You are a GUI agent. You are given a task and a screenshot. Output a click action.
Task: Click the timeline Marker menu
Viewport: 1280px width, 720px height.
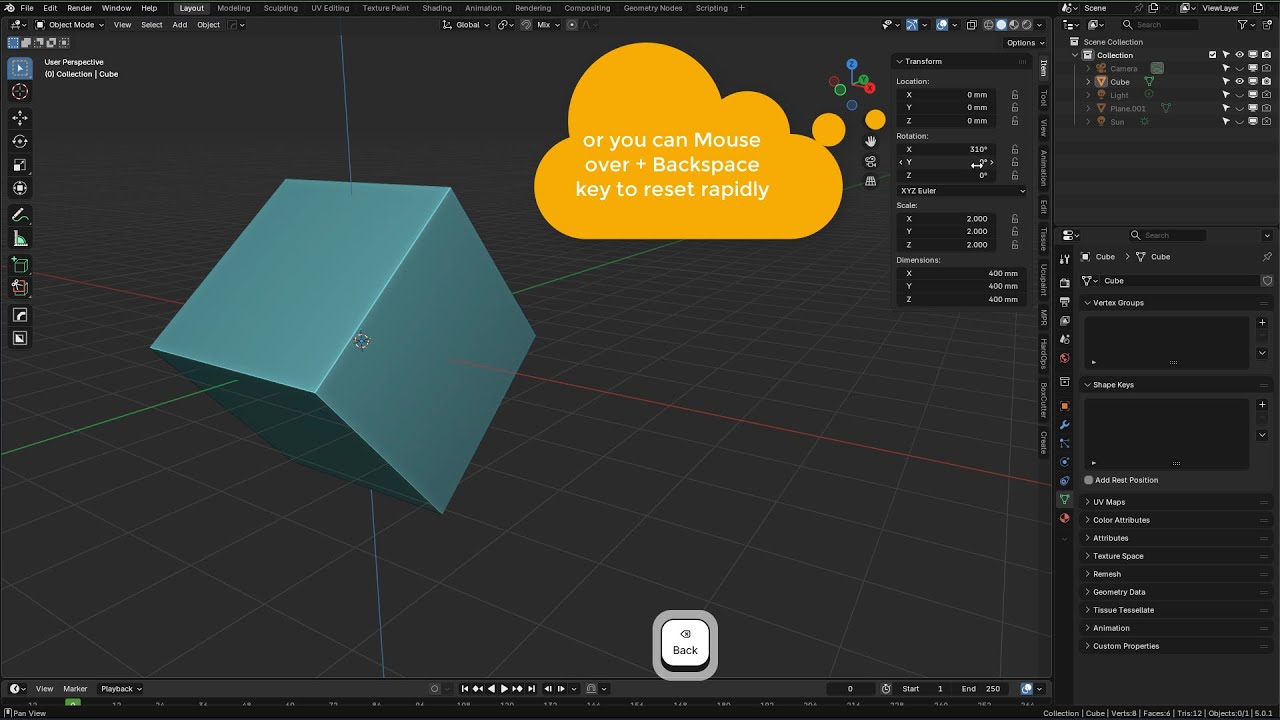[x=75, y=688]
